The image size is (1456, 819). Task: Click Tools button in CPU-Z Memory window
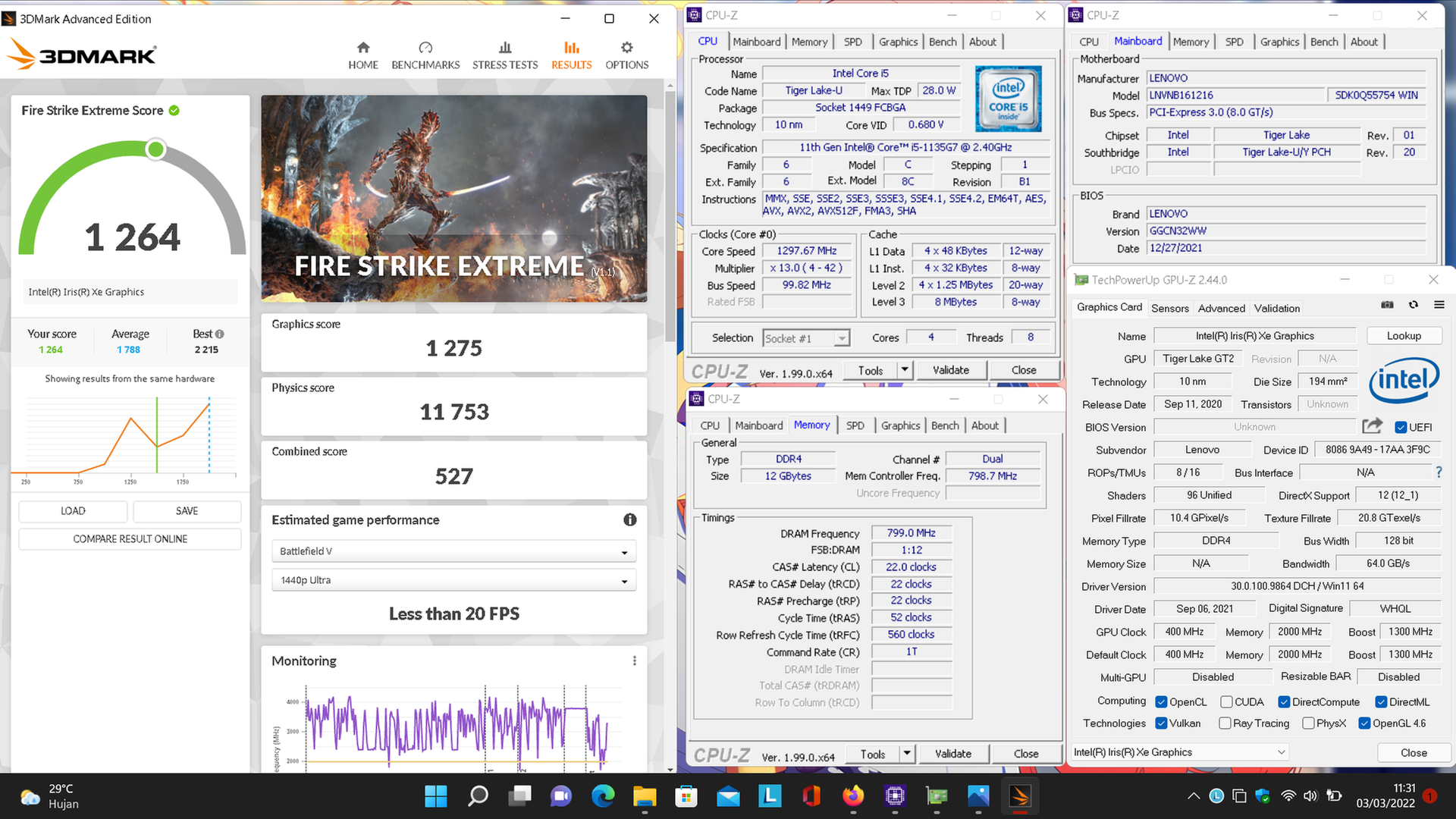tap(872, 754)
